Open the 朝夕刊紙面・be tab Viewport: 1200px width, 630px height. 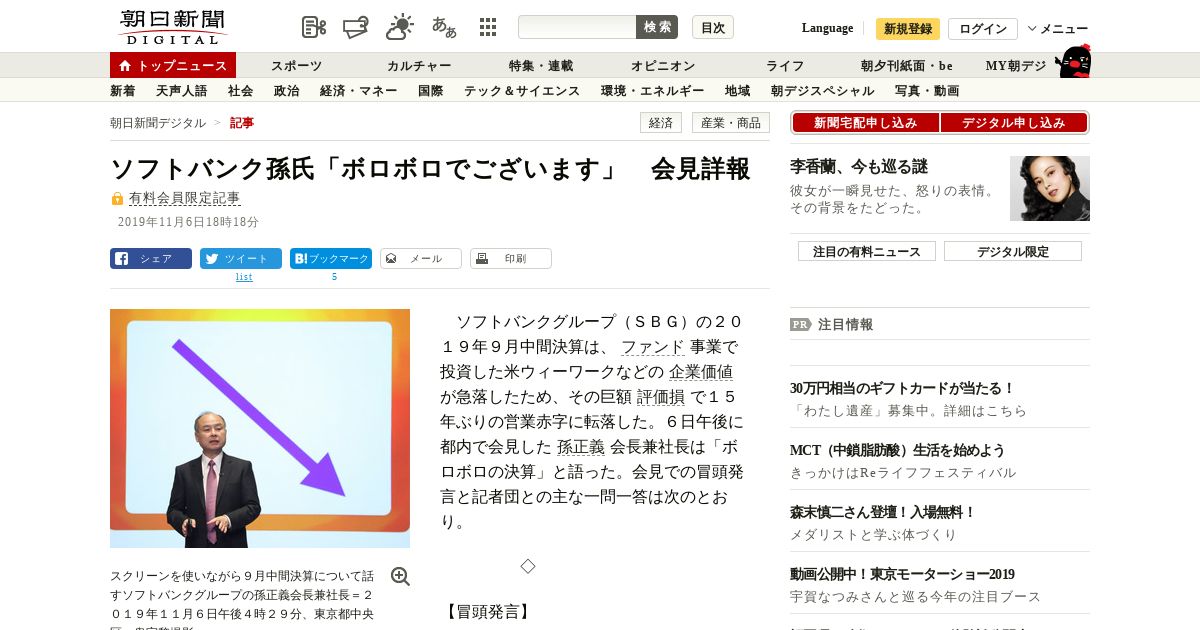(907, 66)
